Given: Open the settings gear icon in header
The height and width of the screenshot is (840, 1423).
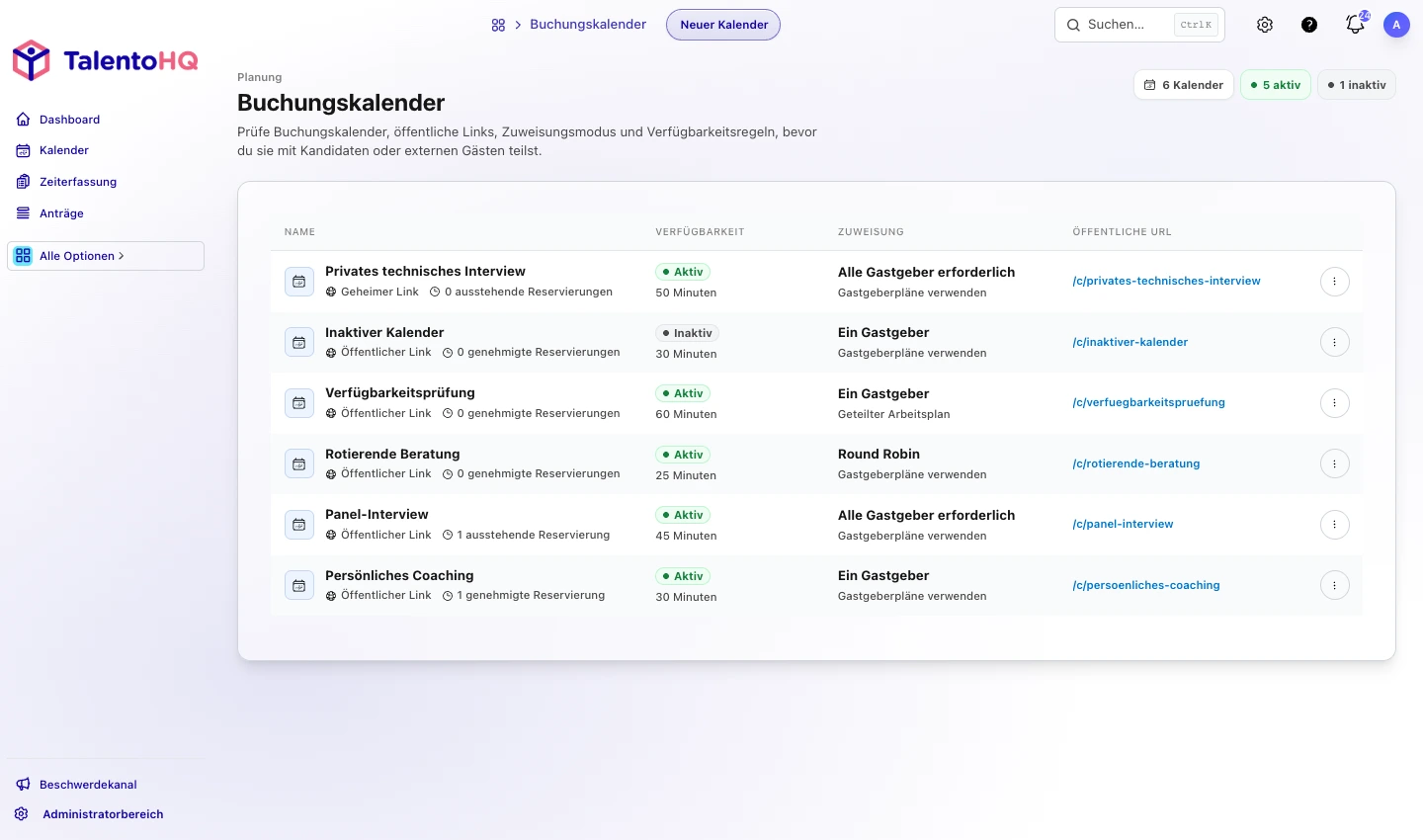Looking at the screenshot, I should (1265, 25).
